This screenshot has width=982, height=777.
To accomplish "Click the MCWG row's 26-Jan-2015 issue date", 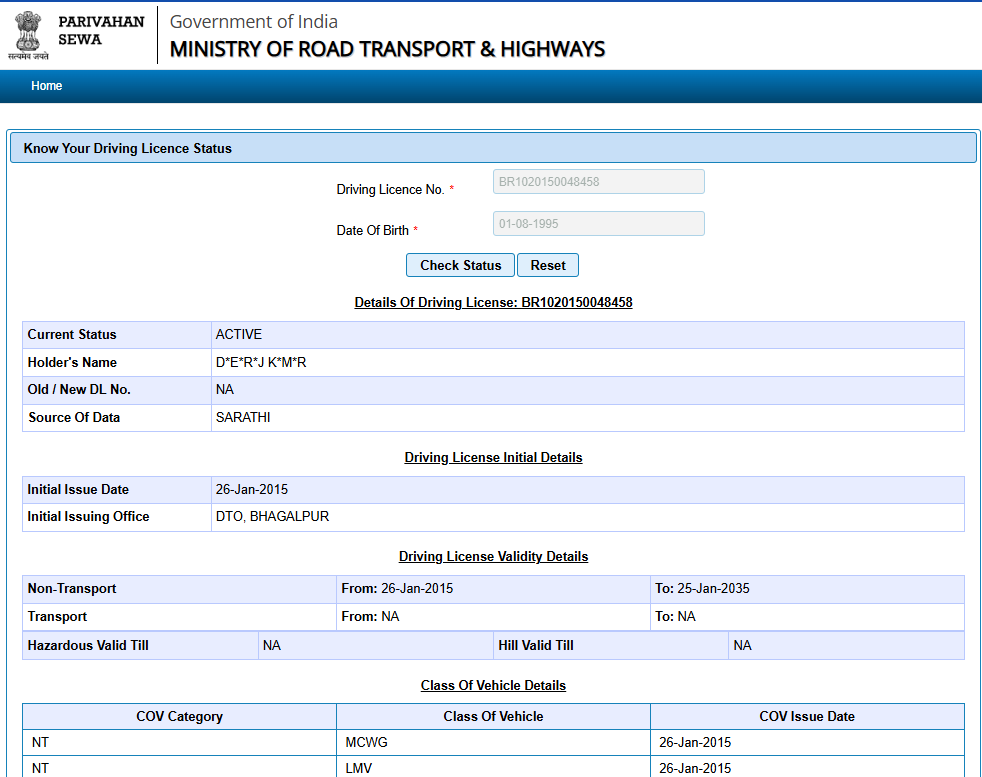I will pos(695,743).
